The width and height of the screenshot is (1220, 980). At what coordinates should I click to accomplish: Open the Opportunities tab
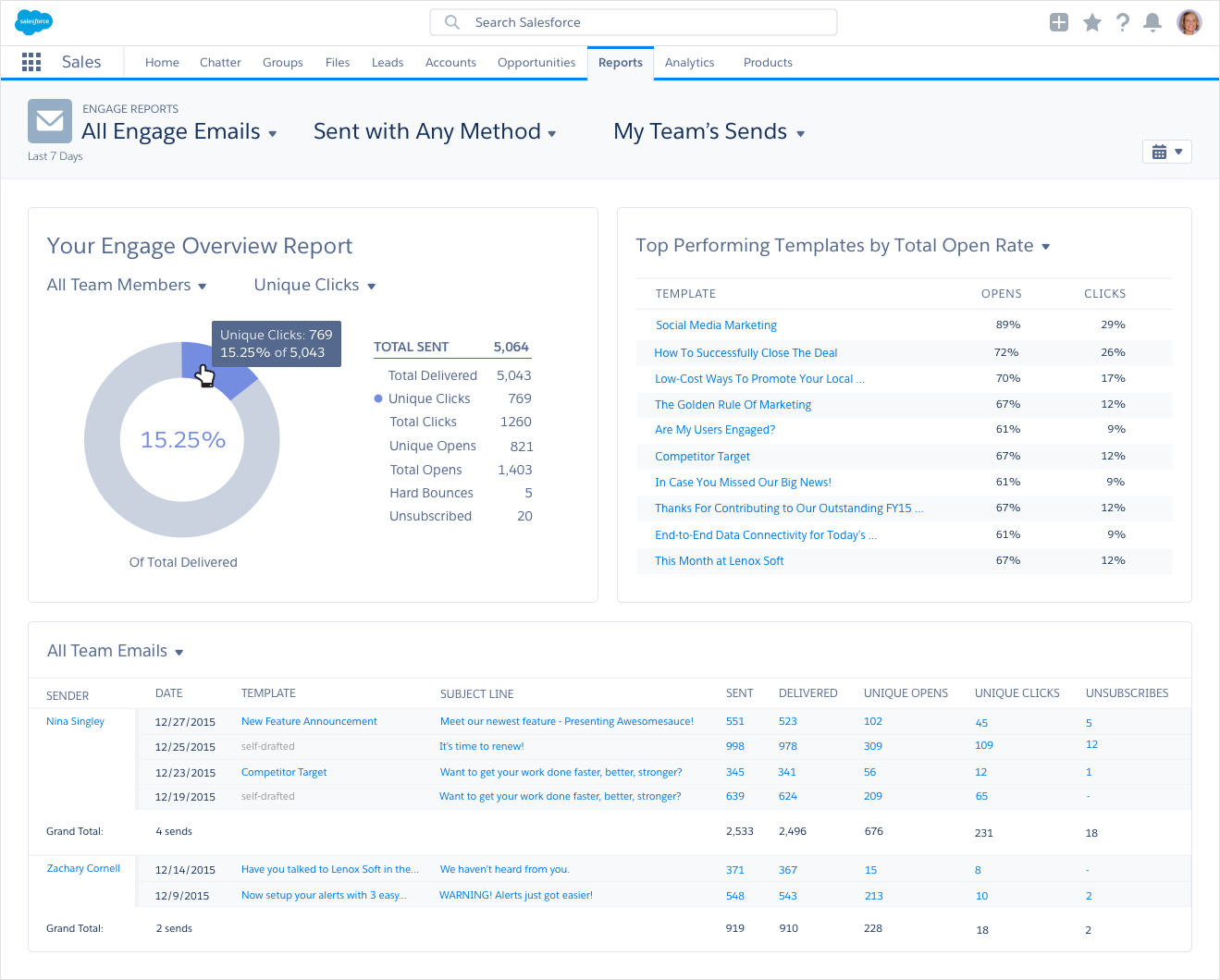coord(536,63)
